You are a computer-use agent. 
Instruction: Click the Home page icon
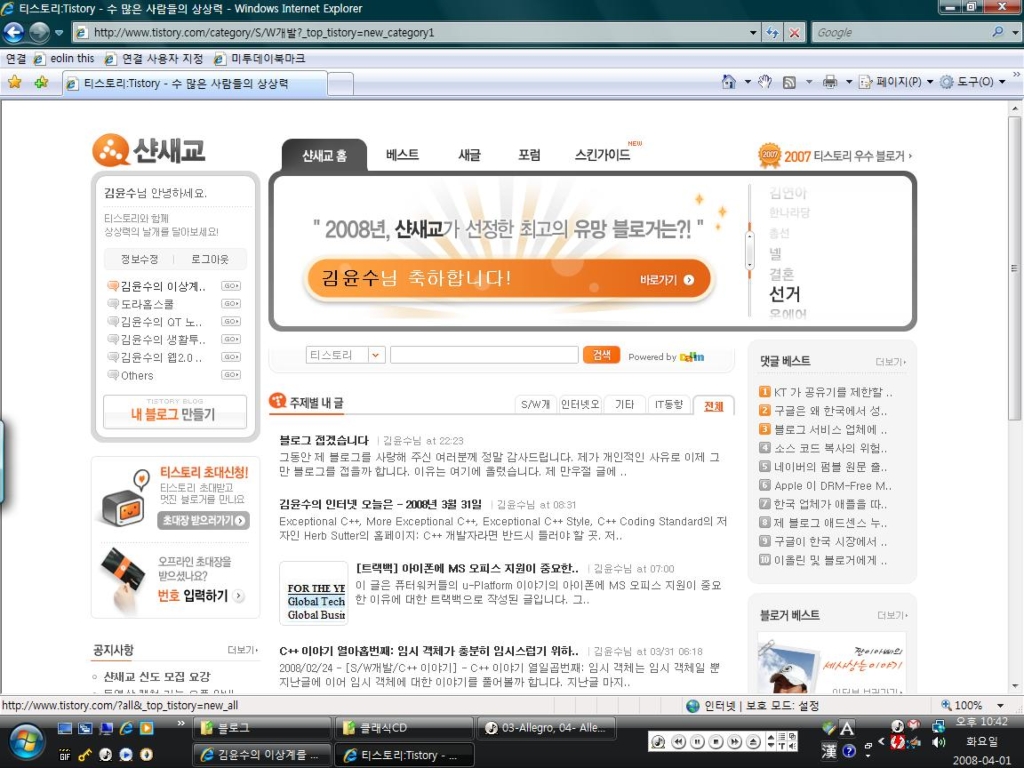[x=729, y=82]
